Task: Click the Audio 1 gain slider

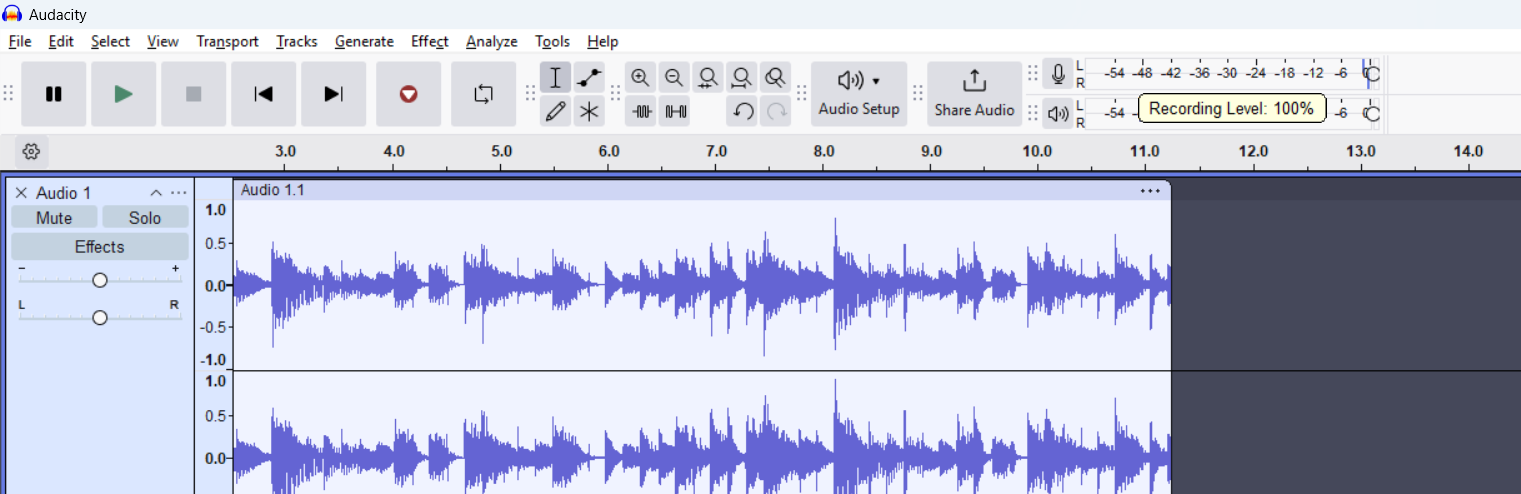Action: 99,281
